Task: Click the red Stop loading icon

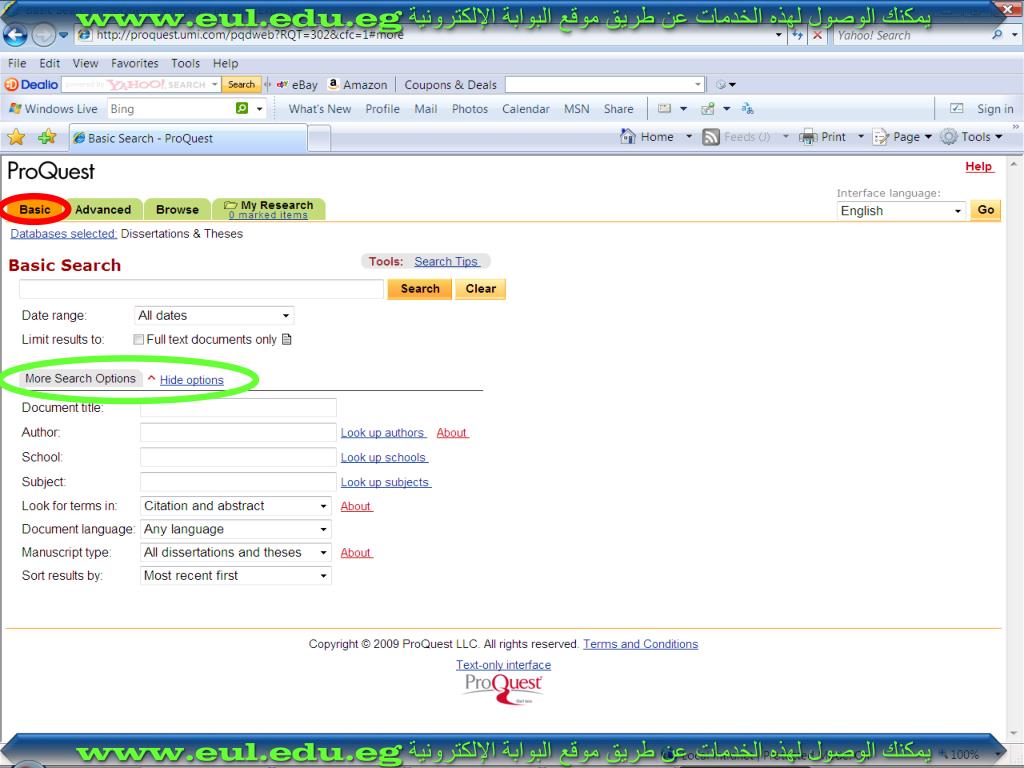Action: (x=817, y=35)
